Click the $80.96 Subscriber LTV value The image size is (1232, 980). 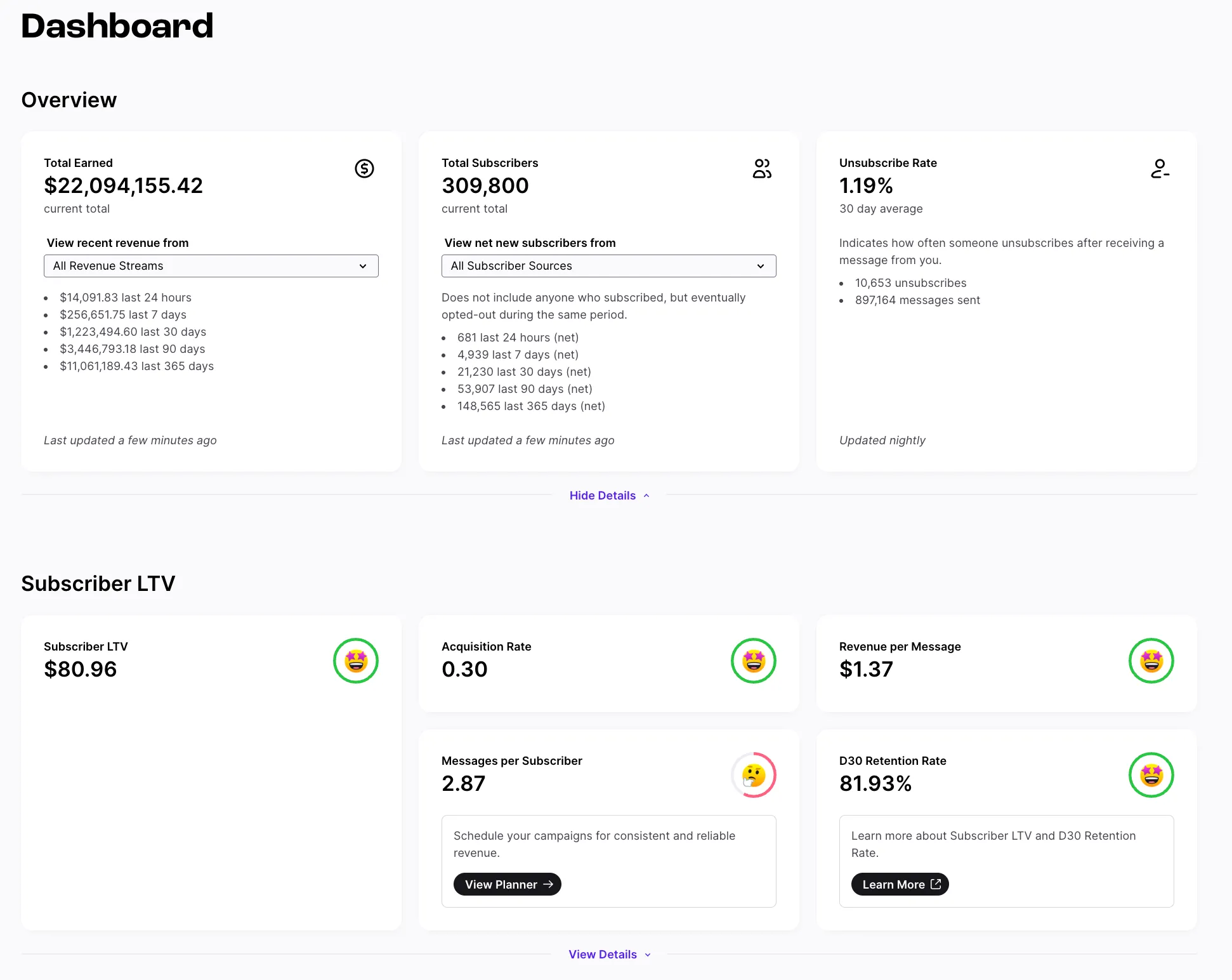point(81,669)
